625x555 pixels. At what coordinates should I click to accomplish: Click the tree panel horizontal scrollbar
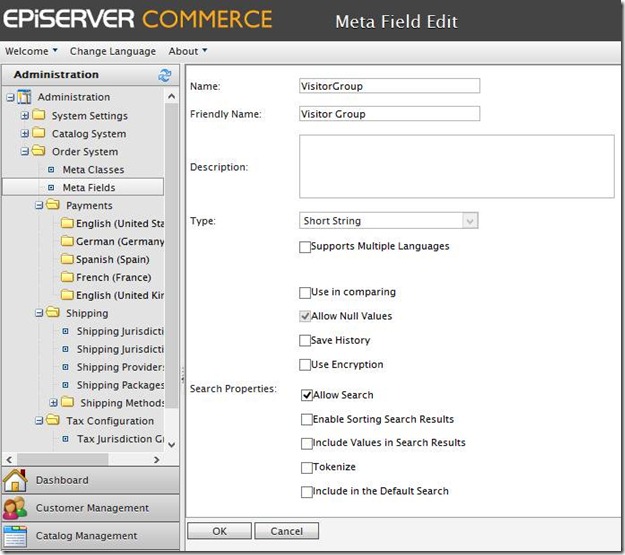pyautogui.click(x=85, y=459)
